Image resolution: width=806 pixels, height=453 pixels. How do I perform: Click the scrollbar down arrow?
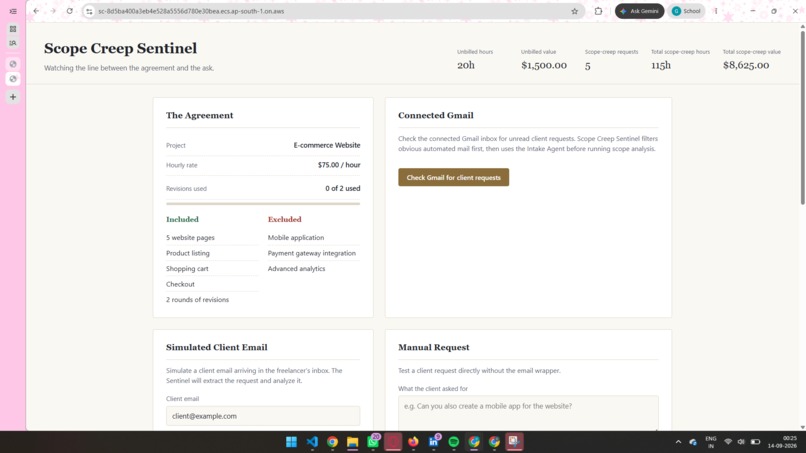[802, 427]
